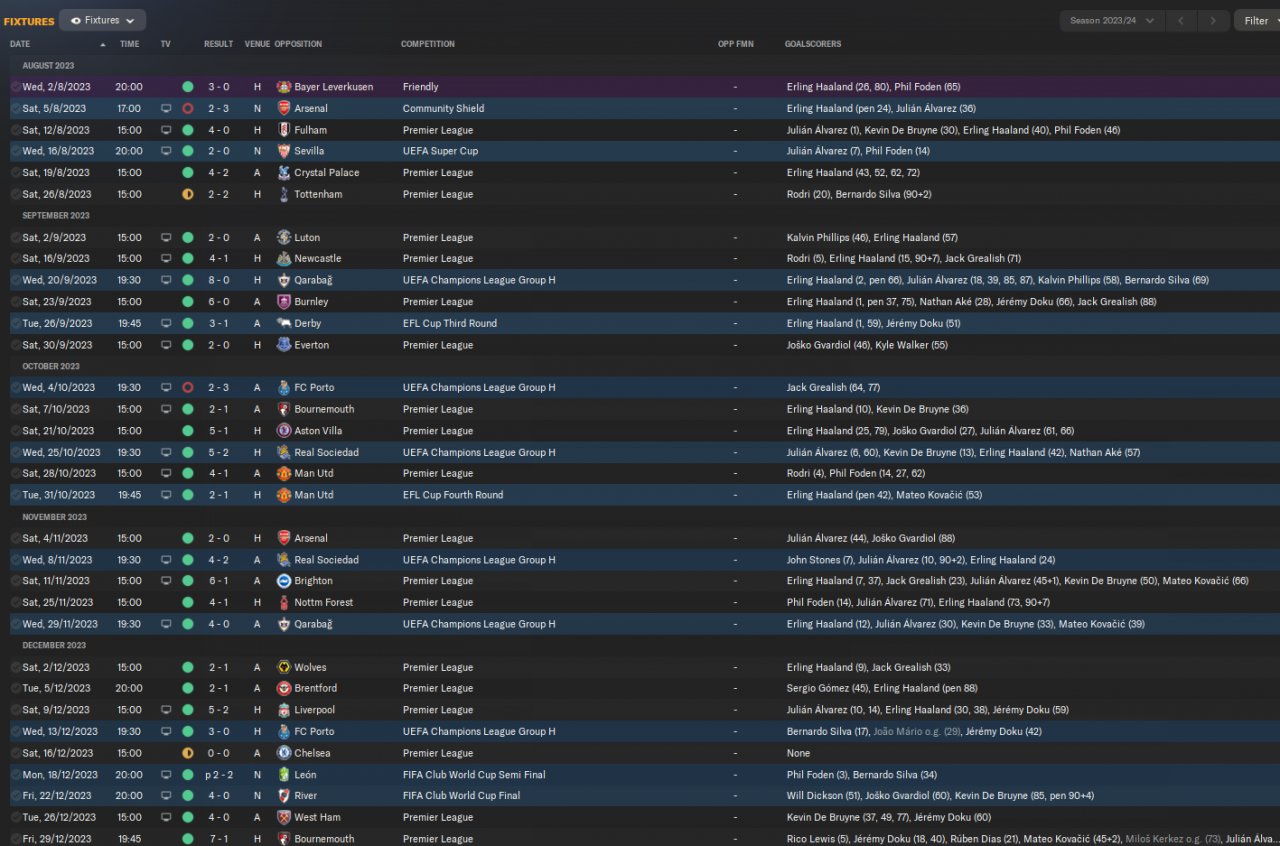Sort by the Competition column header
Viewport: 1280px width, 846px height.
click(x=428, y=44)
